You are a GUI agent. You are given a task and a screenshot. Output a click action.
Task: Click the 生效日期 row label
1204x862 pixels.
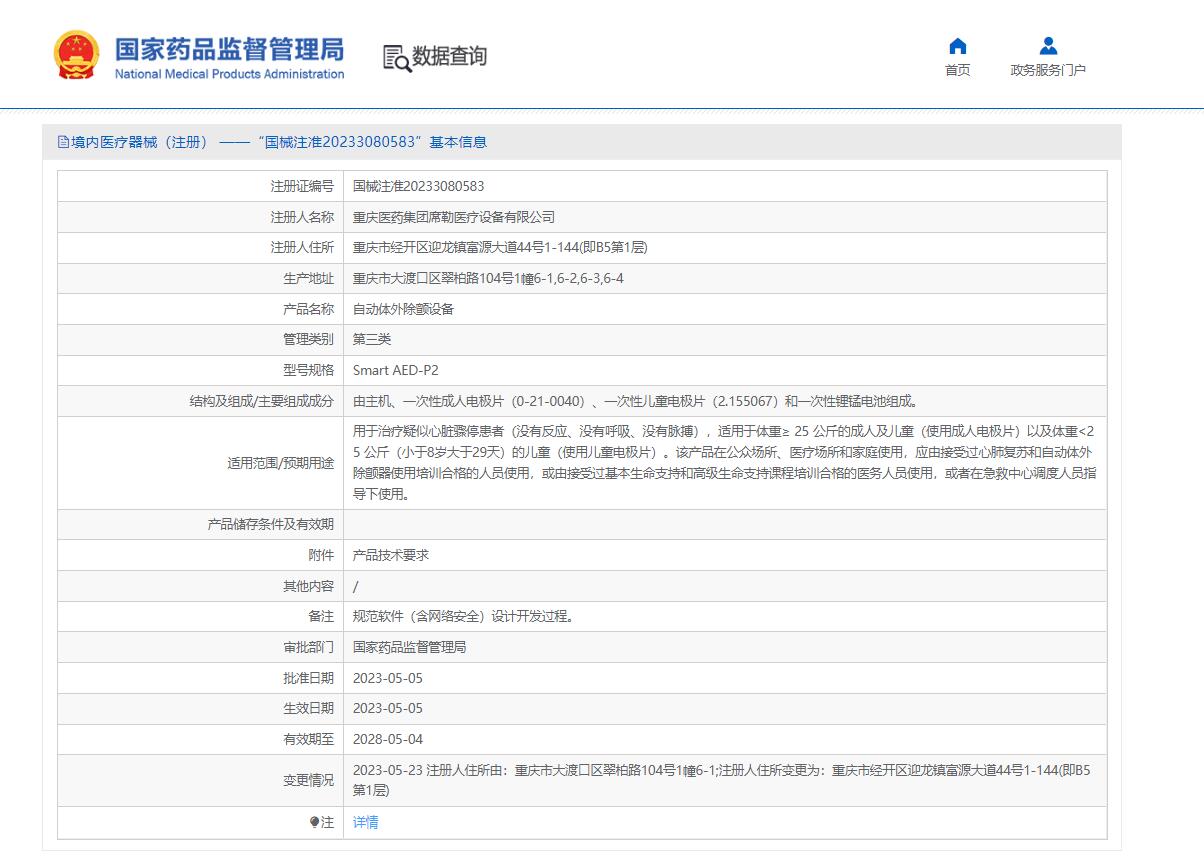click(x=308, y=708)
